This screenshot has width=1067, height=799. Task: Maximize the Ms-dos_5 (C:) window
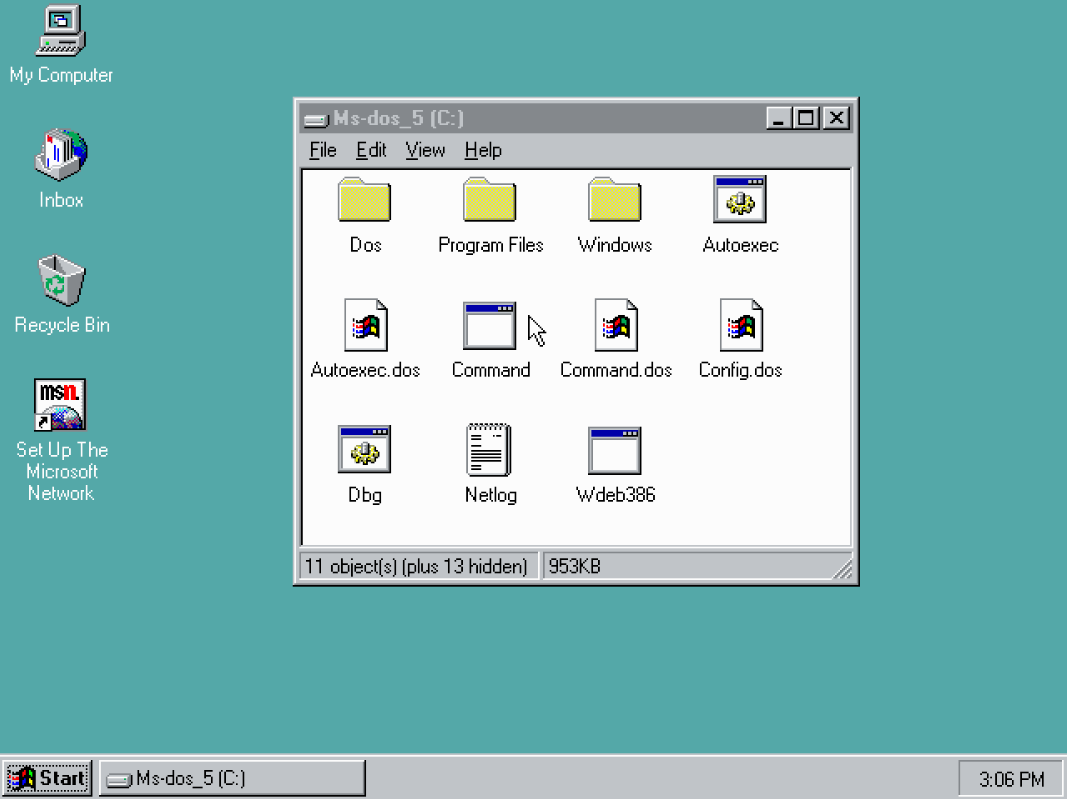tap(806, 118)
